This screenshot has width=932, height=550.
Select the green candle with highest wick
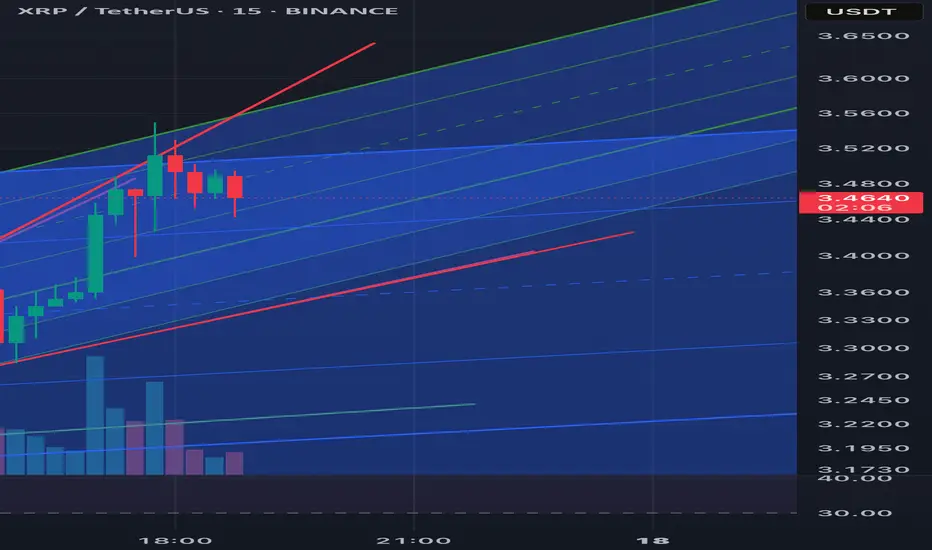155,175
